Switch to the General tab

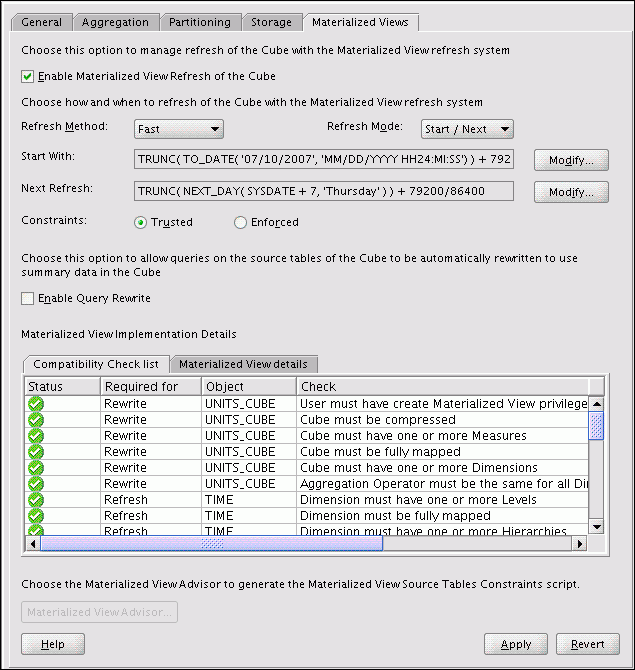41,22
